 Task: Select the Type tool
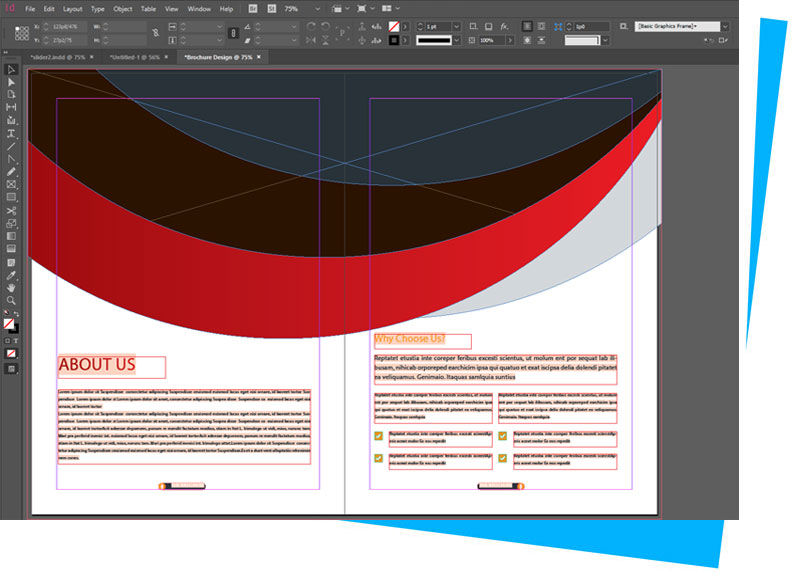coord(11,134)
